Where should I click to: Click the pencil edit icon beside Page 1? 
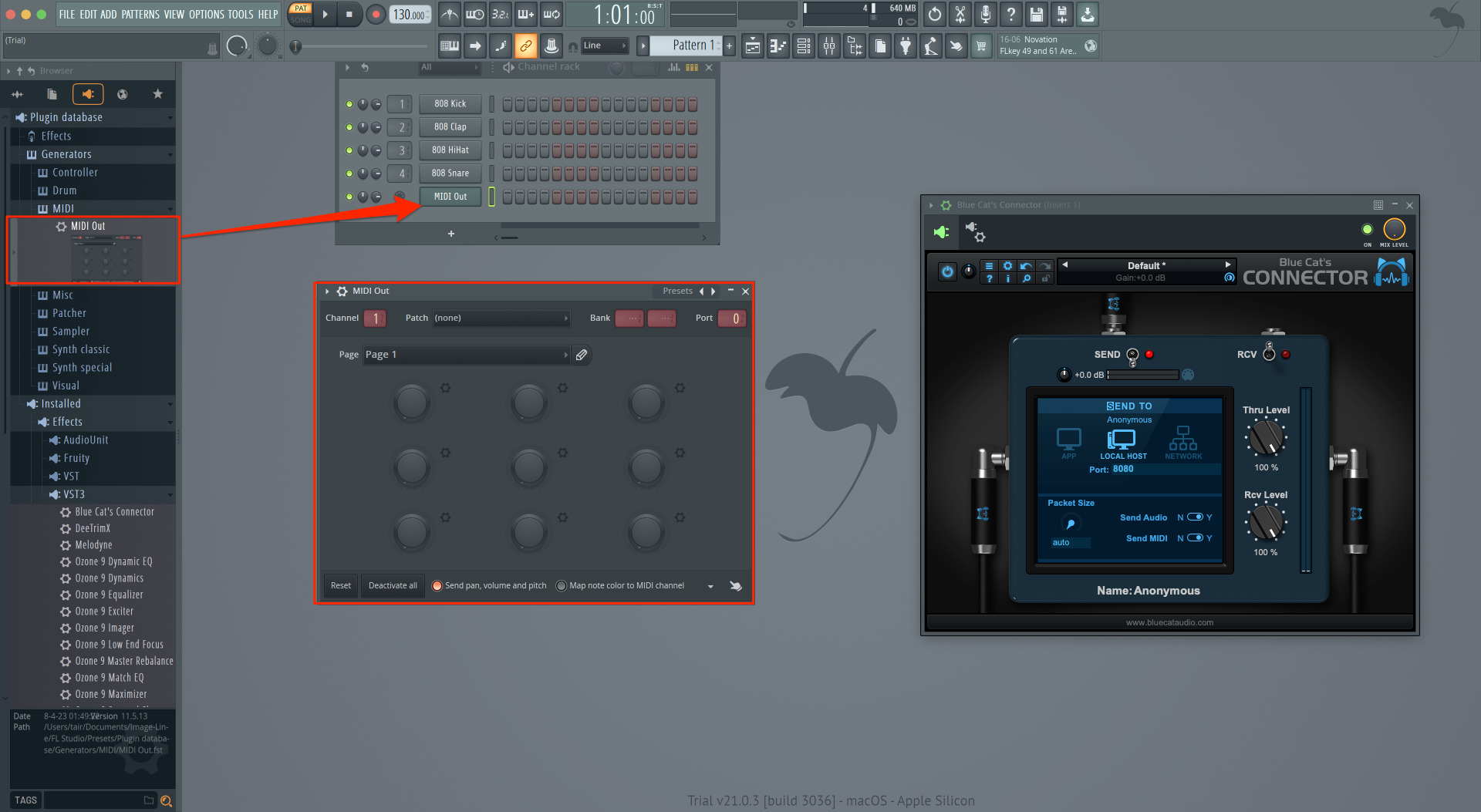(x=582, y=355)
